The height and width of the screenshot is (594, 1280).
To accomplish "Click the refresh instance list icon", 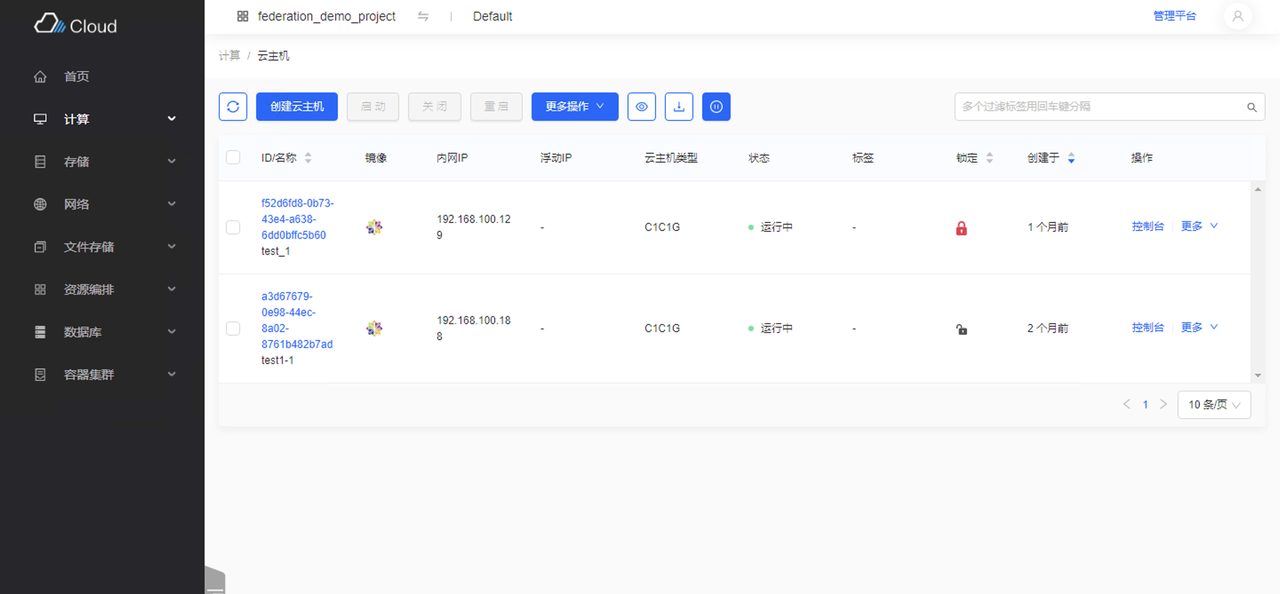I will (233, 106).
